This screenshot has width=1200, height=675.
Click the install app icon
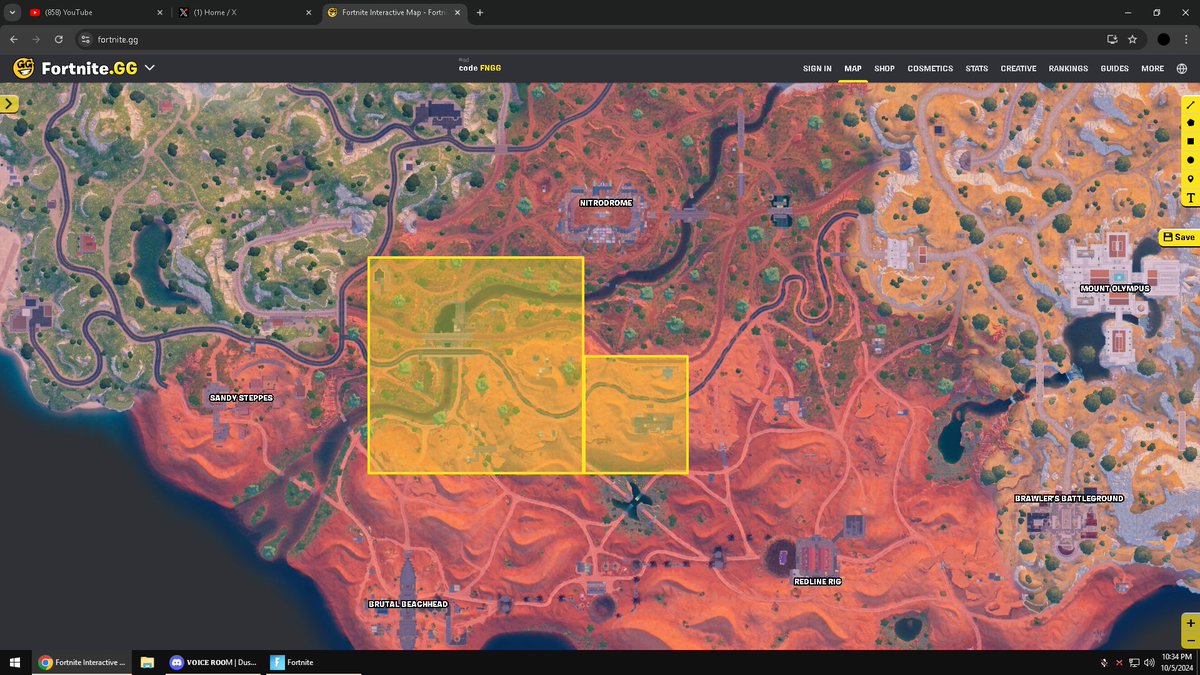point(1112,39)
